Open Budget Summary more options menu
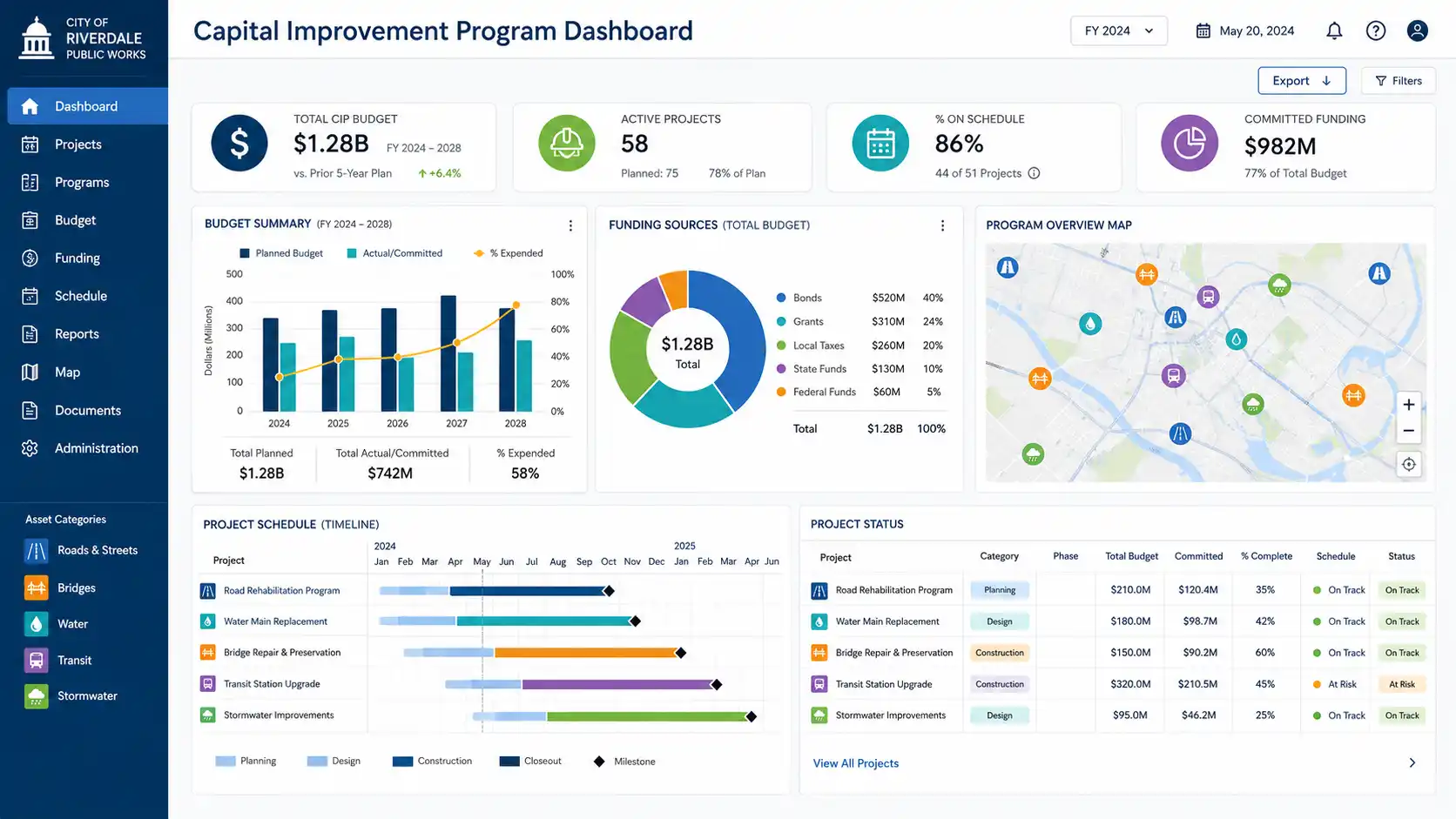The width and height of the screenshot is (1456, 819). pos(570,225)
